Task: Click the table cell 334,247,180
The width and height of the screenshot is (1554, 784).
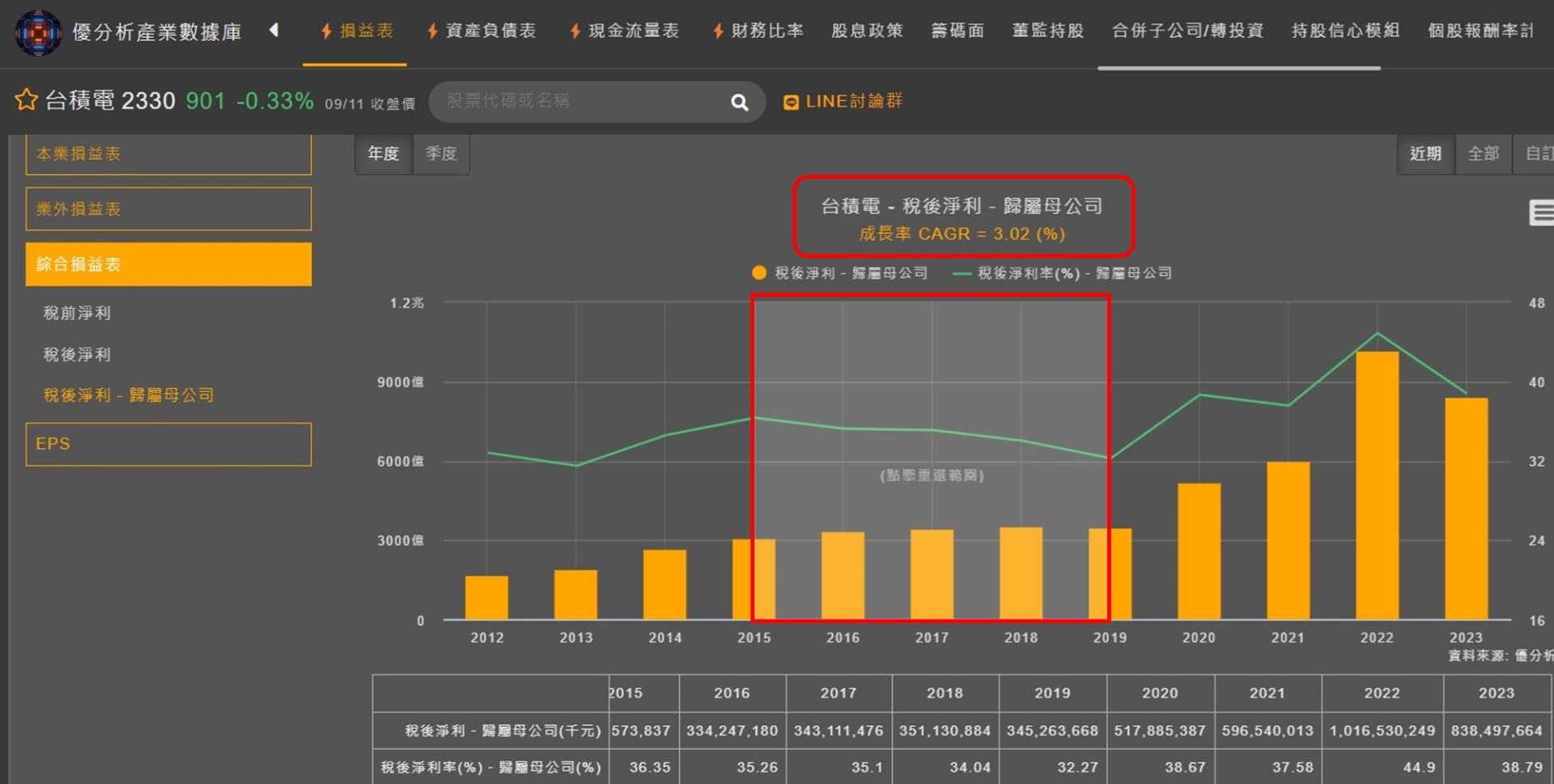Action: (x=732, y=731)
